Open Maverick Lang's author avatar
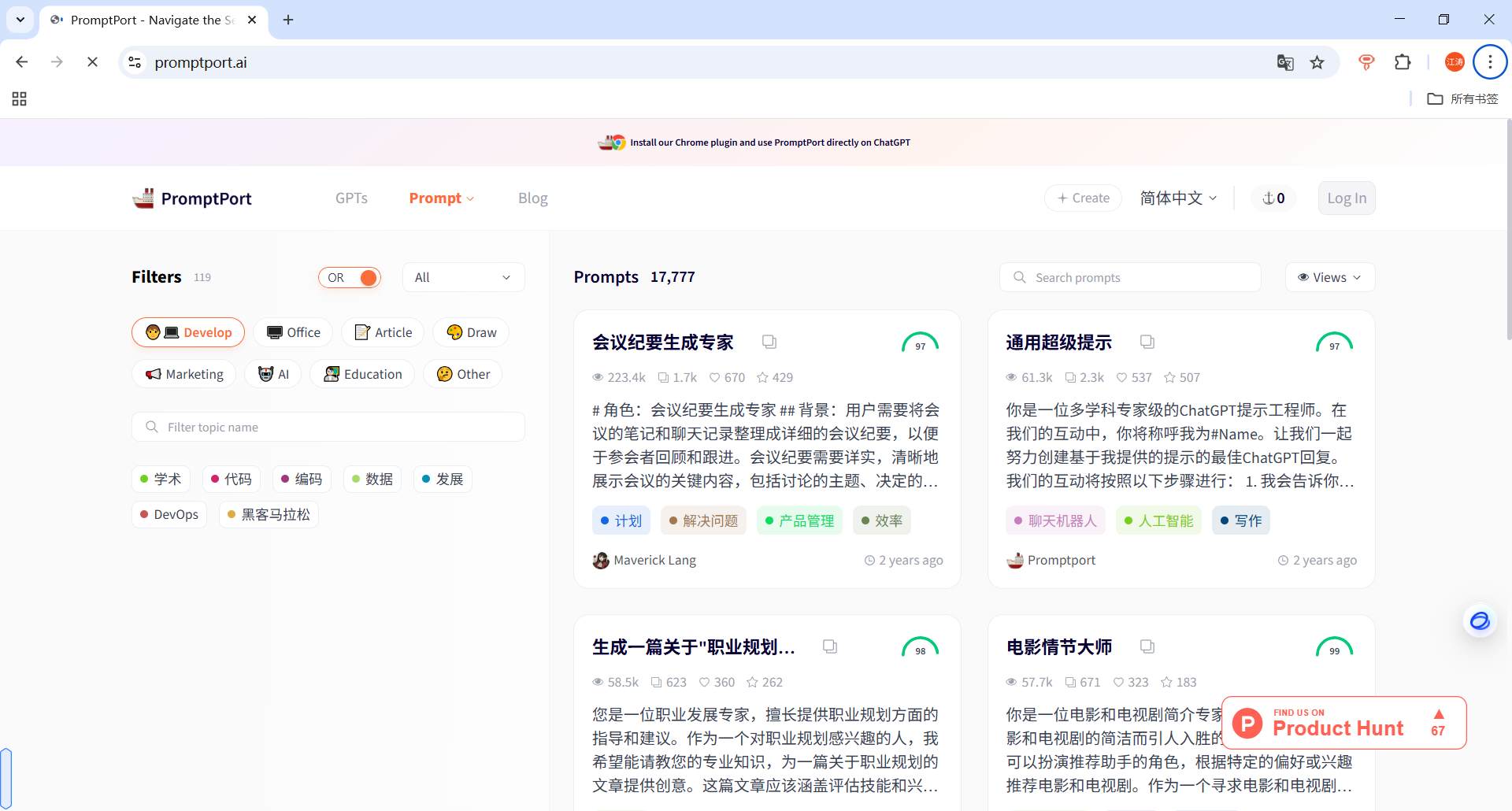This screenshot has height=811, width=1512. coord(601,561)
